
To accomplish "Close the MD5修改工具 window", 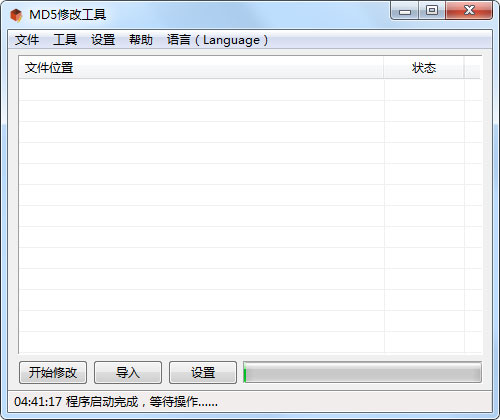I will (469, 11).
